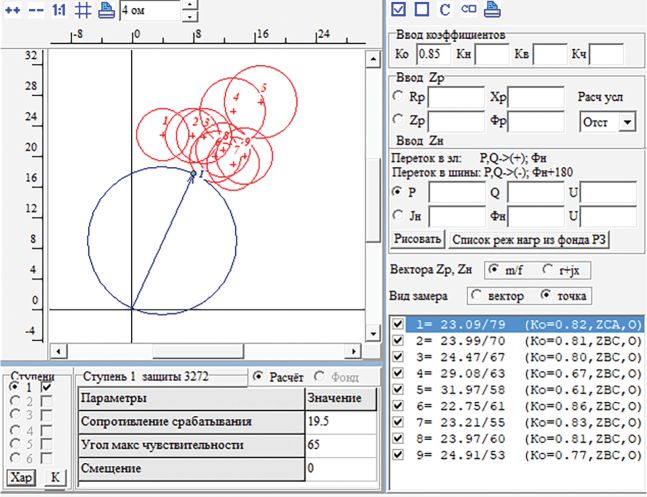Zoom out with the -- icon

(x=36, y=10)
